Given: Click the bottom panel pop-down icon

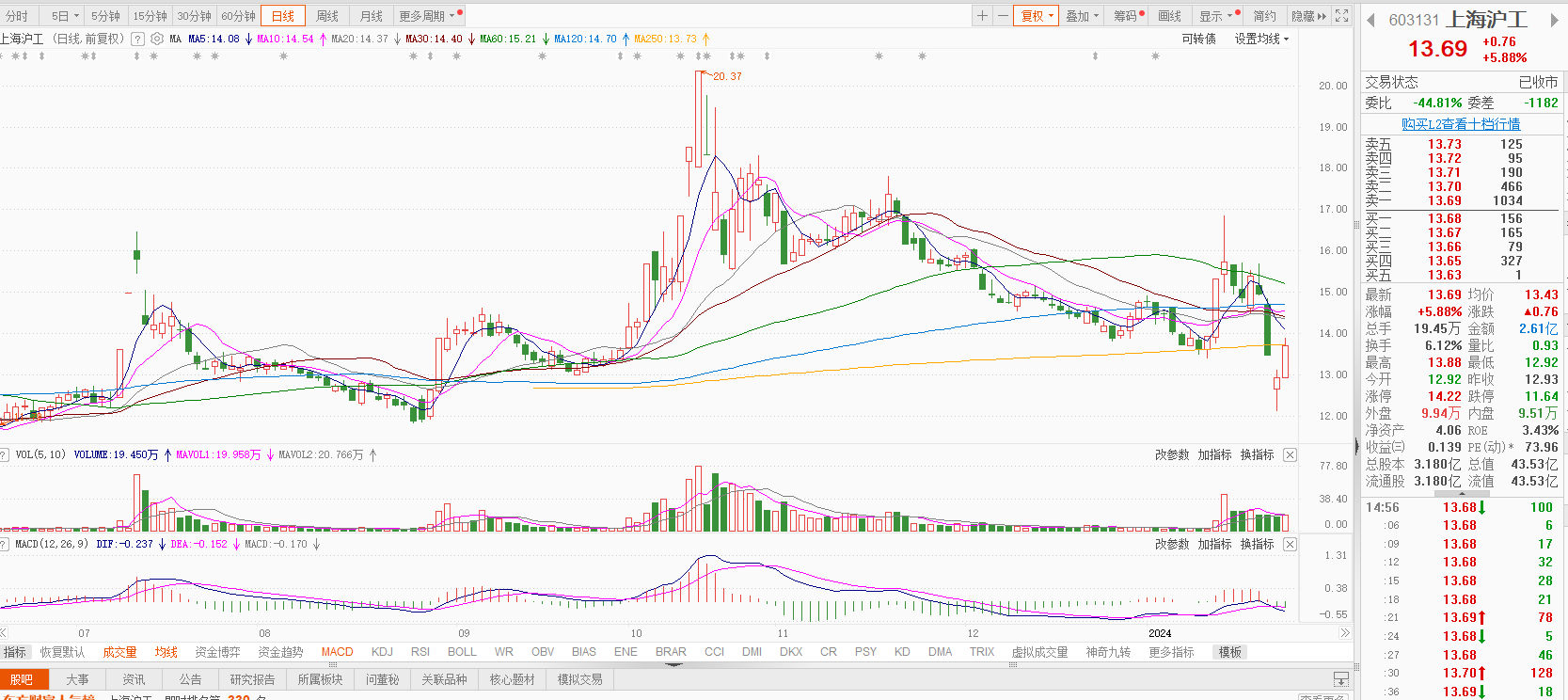Looking at the screenshot, I should [1341, 679].
